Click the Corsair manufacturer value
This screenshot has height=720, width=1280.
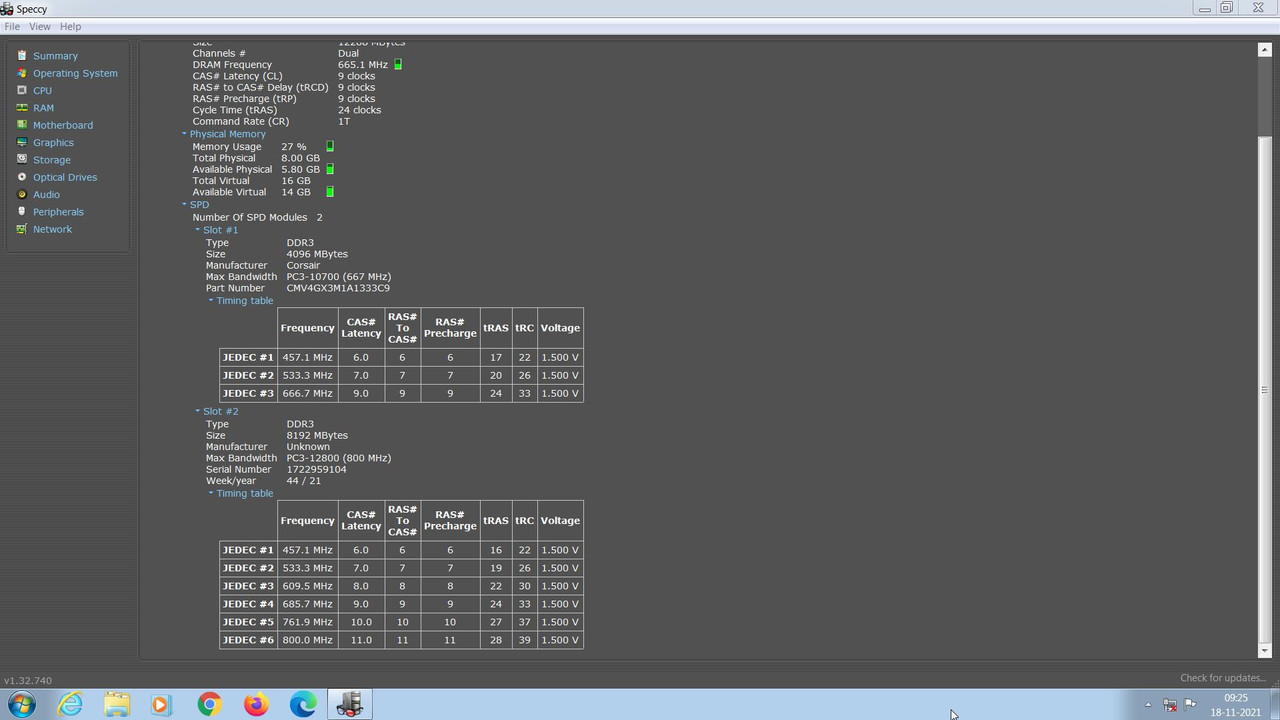pyautogui.click(x=303, y=266)
